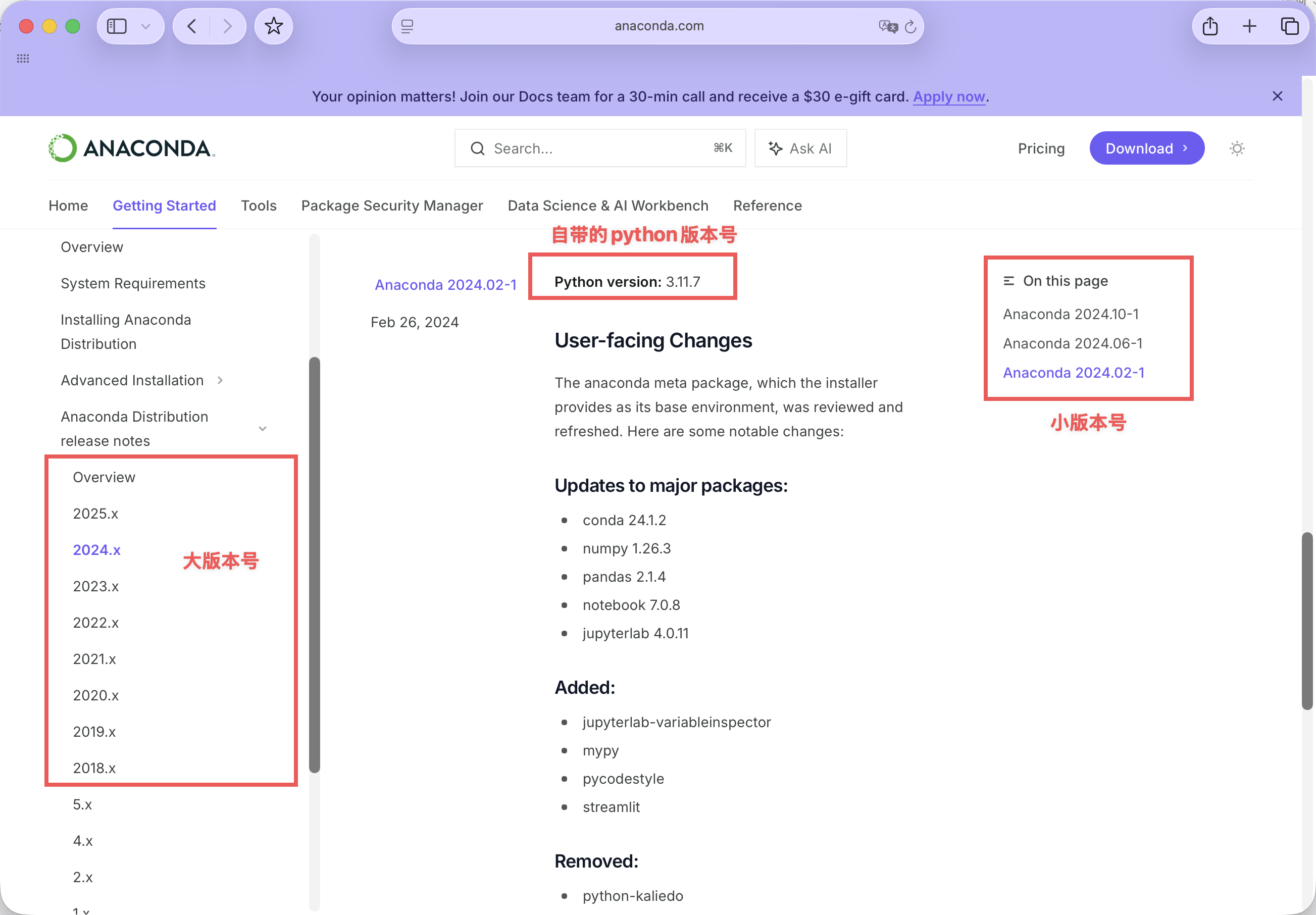The width and height of the screenshot is (1316, 915).
Task: Open the Reference tab
Action: point(768,206)
